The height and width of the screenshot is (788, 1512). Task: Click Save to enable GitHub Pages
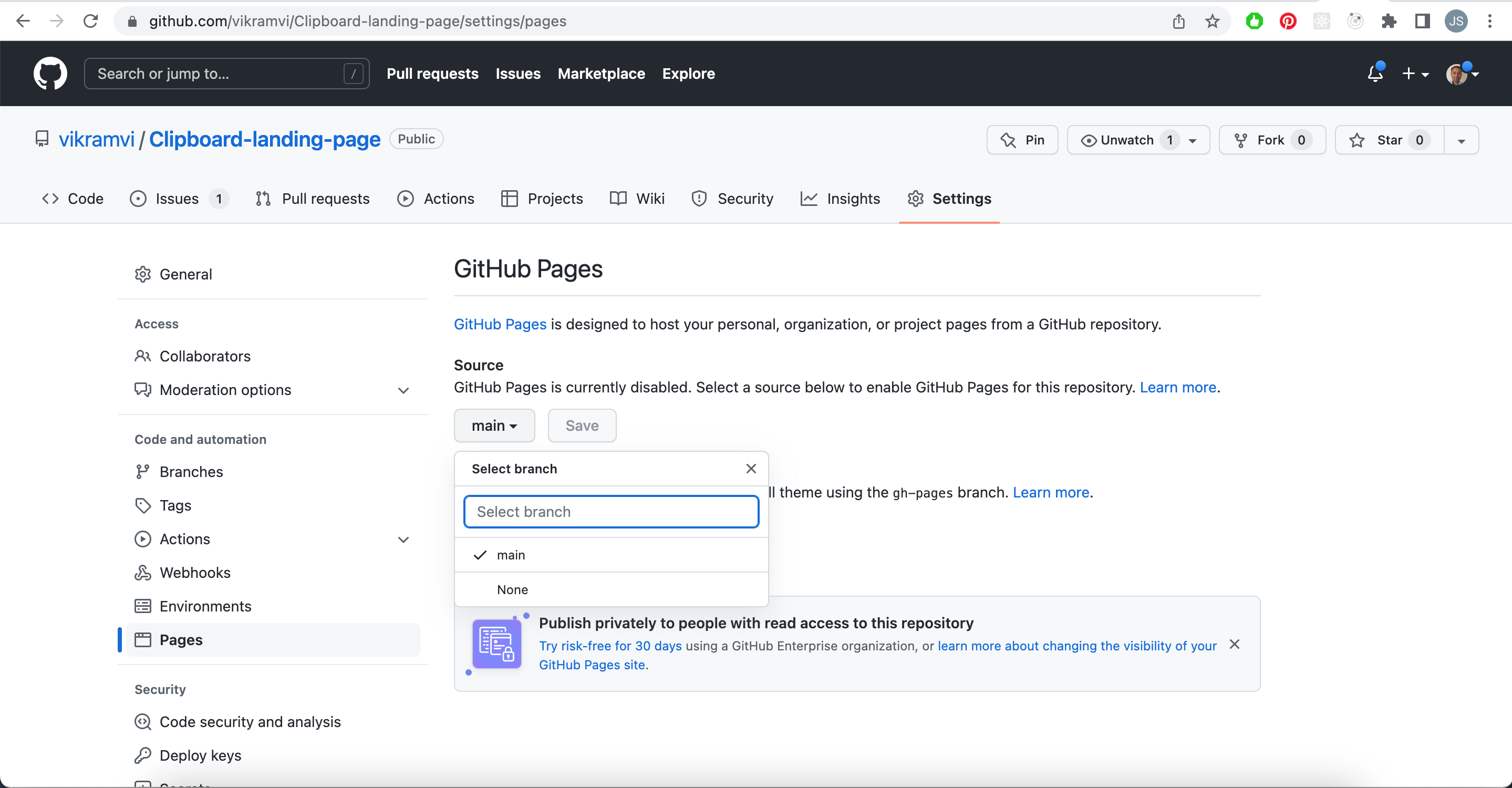pos(581,426)
